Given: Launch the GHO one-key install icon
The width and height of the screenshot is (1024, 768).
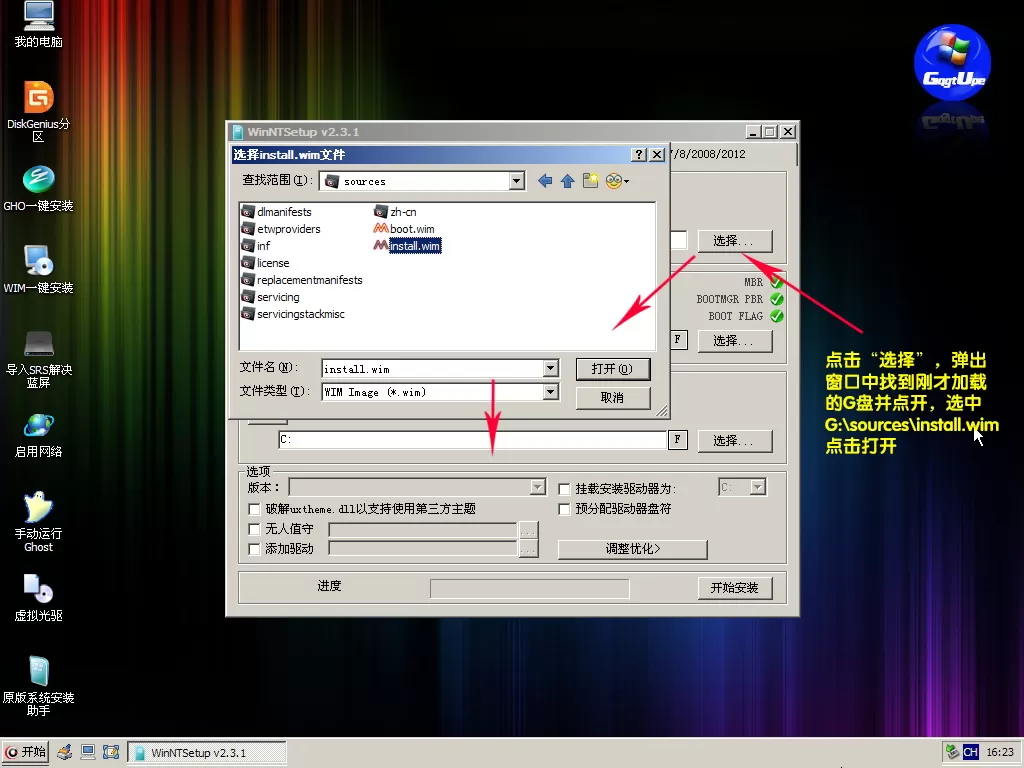Looking at the screenshot, I should pos(38,180).
